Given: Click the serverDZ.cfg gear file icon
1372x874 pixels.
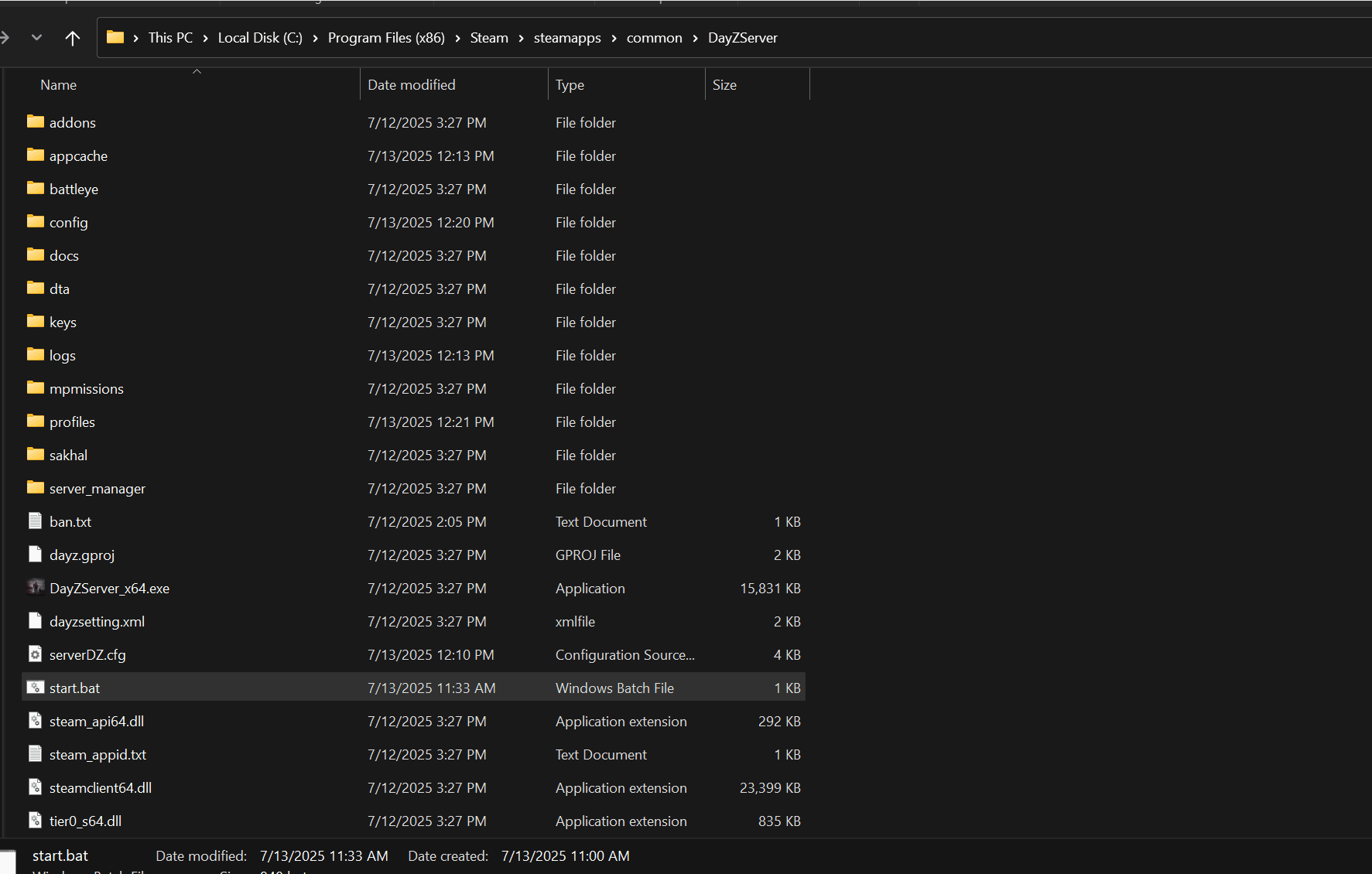Looking at the screenshot, I should point(35,654).
